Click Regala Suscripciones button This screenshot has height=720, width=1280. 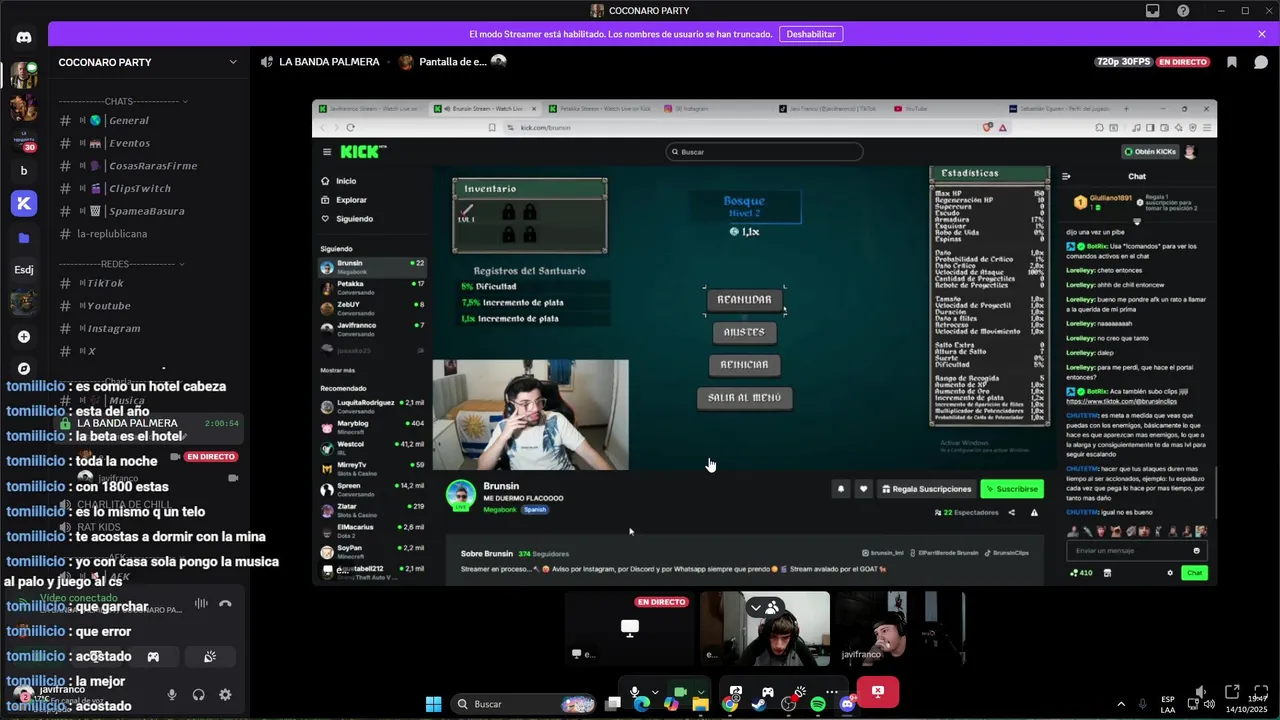point(926,489)
